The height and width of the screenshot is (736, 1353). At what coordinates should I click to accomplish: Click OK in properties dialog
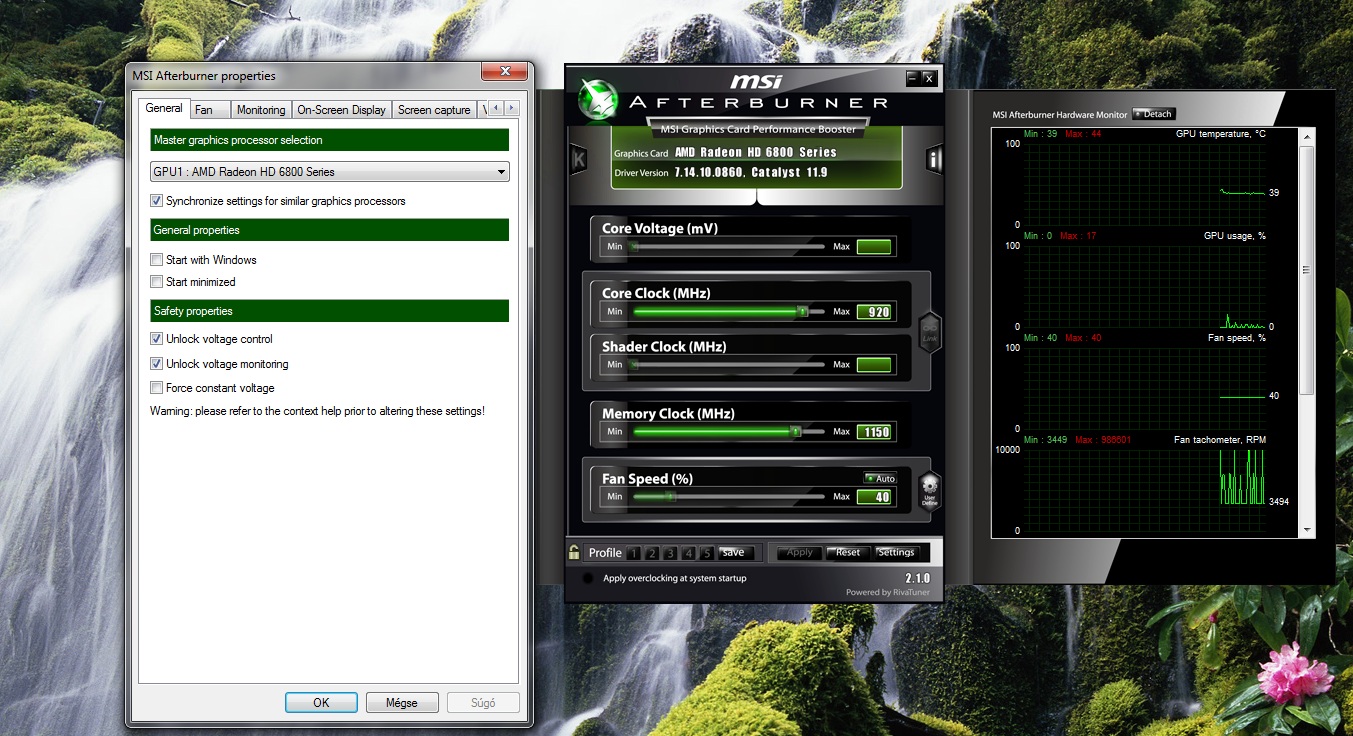(x=321, y=702)
